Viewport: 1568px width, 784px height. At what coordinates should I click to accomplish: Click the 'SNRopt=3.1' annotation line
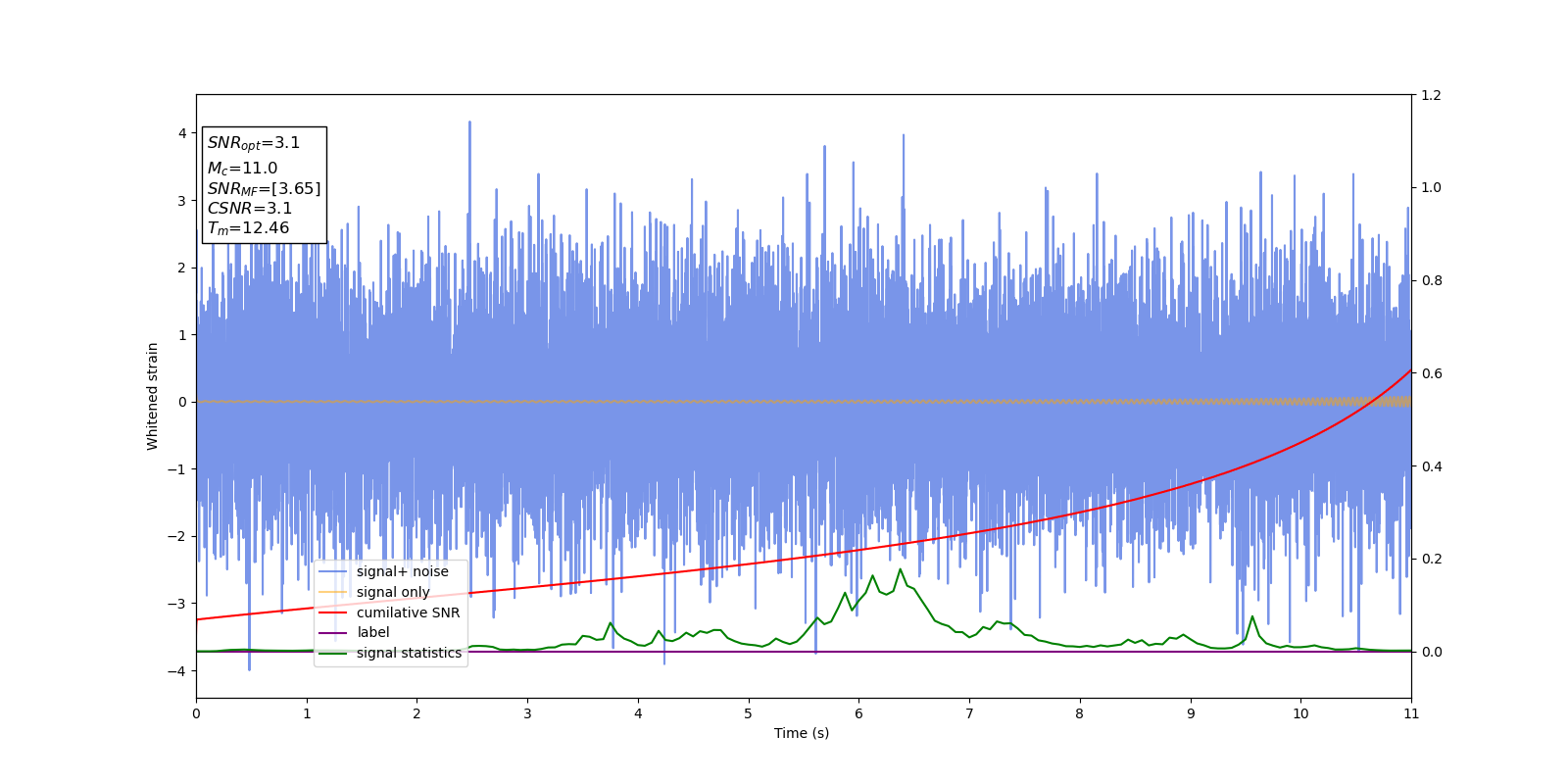pyautogui.click(x=254, y=143)
